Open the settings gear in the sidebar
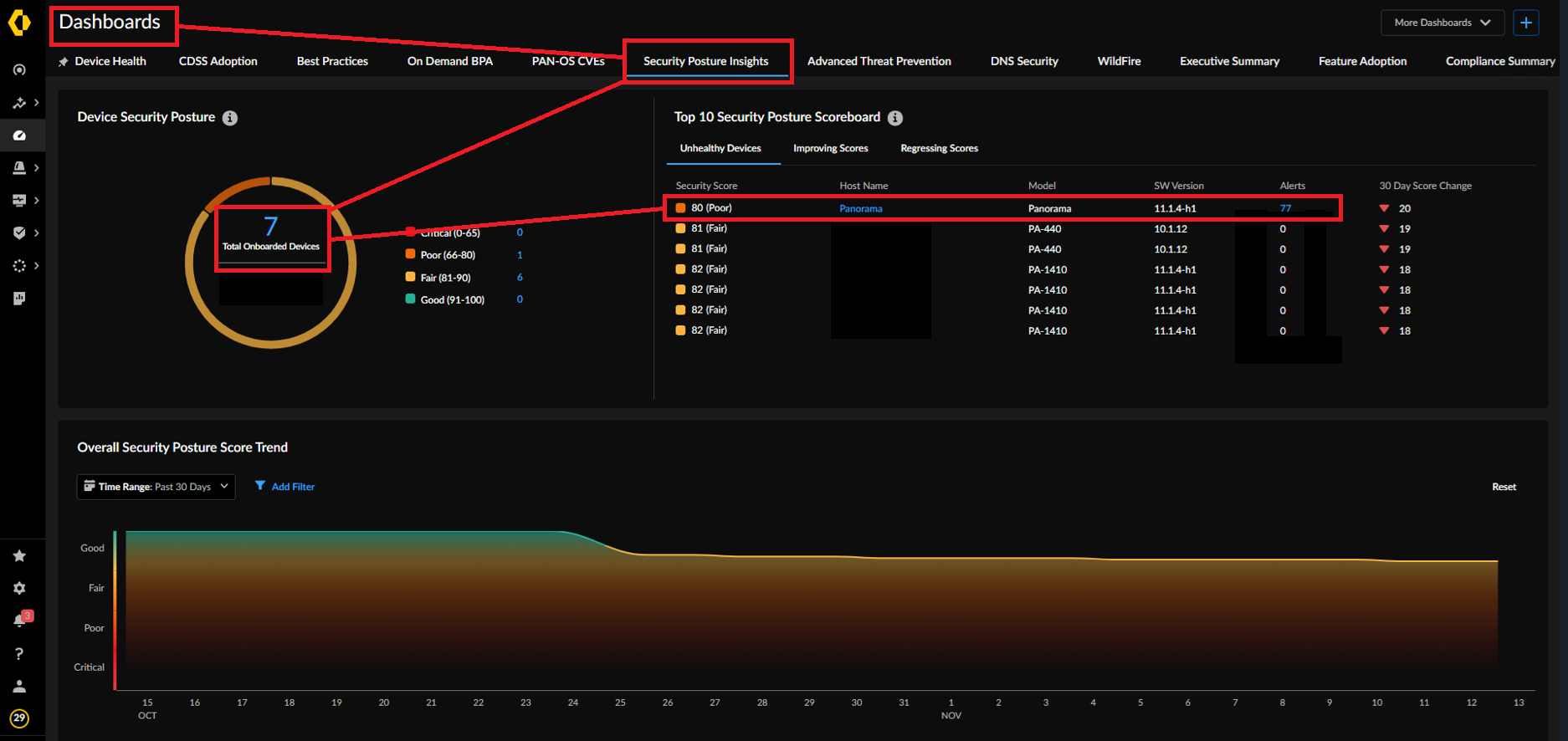Viewport: 1568px width, 741px height. click(x=19, y=588)
